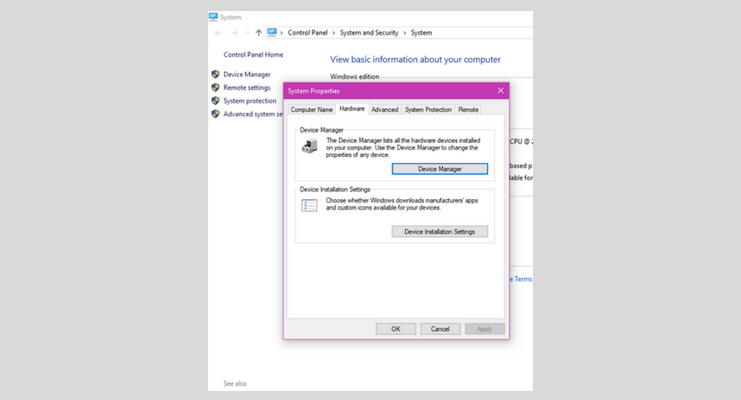
Task: Confirm with the OK button
Action: [x=396, y=329]
